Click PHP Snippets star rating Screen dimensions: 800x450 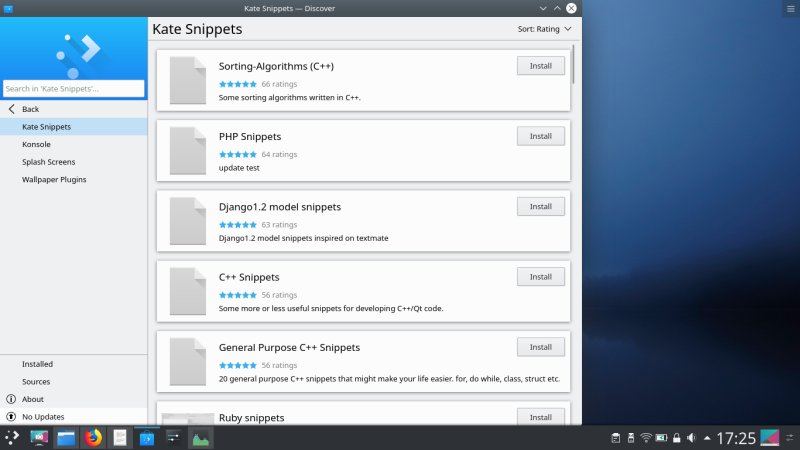[x=238, y=155]
